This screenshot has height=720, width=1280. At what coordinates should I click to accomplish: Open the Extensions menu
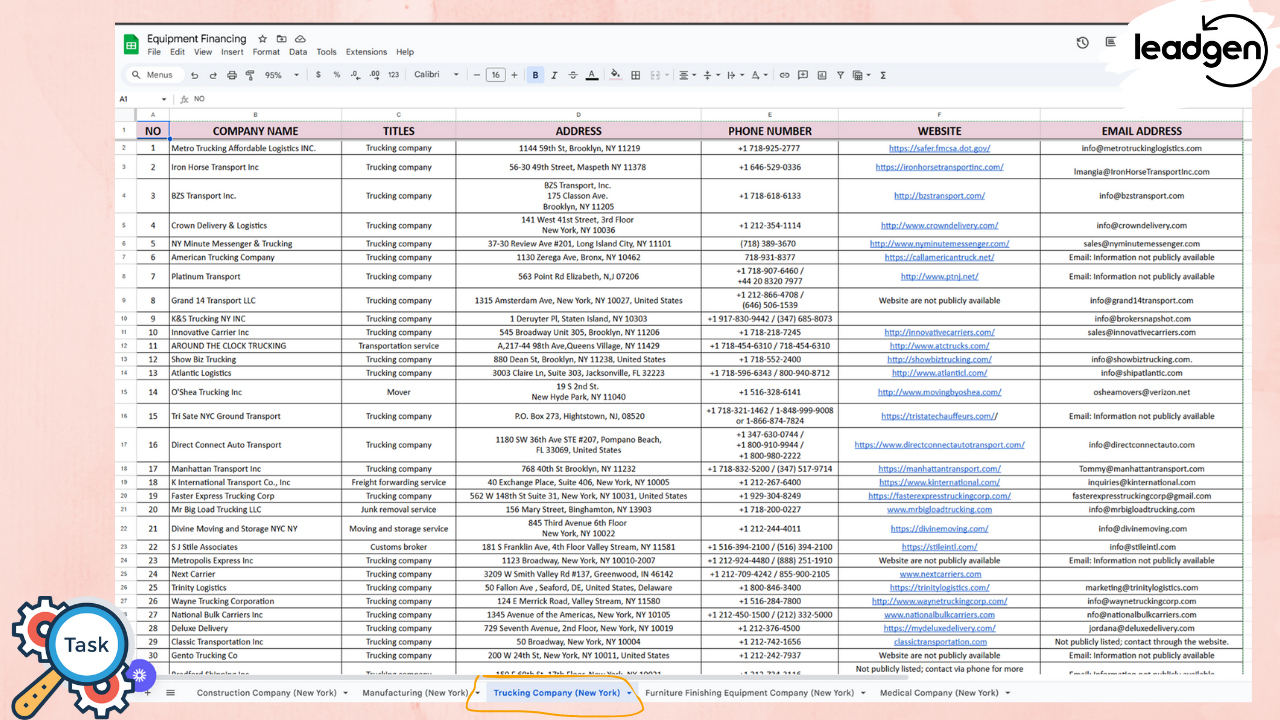coord(366,52)
